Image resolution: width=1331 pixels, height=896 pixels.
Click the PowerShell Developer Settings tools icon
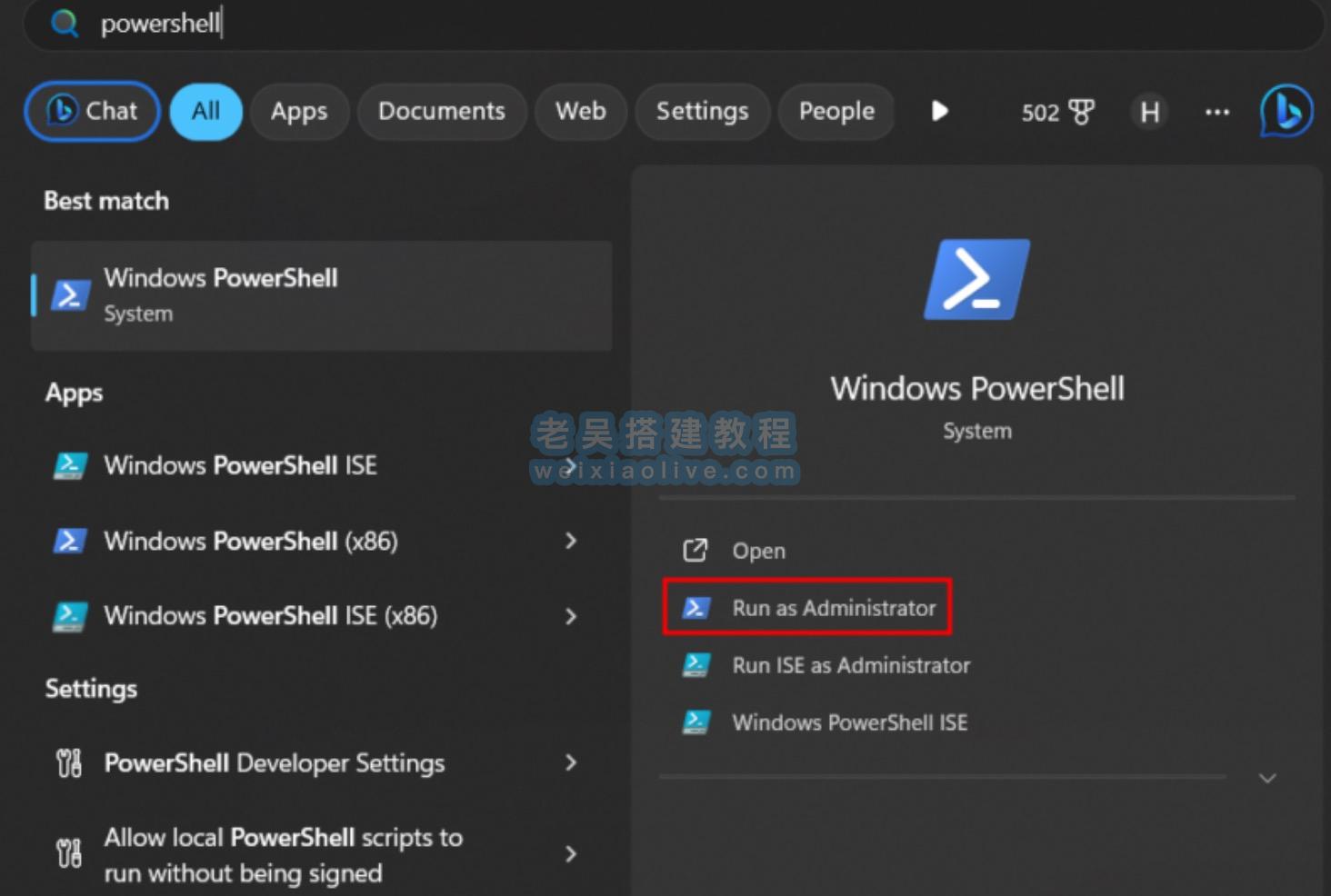tap(69, 763)
